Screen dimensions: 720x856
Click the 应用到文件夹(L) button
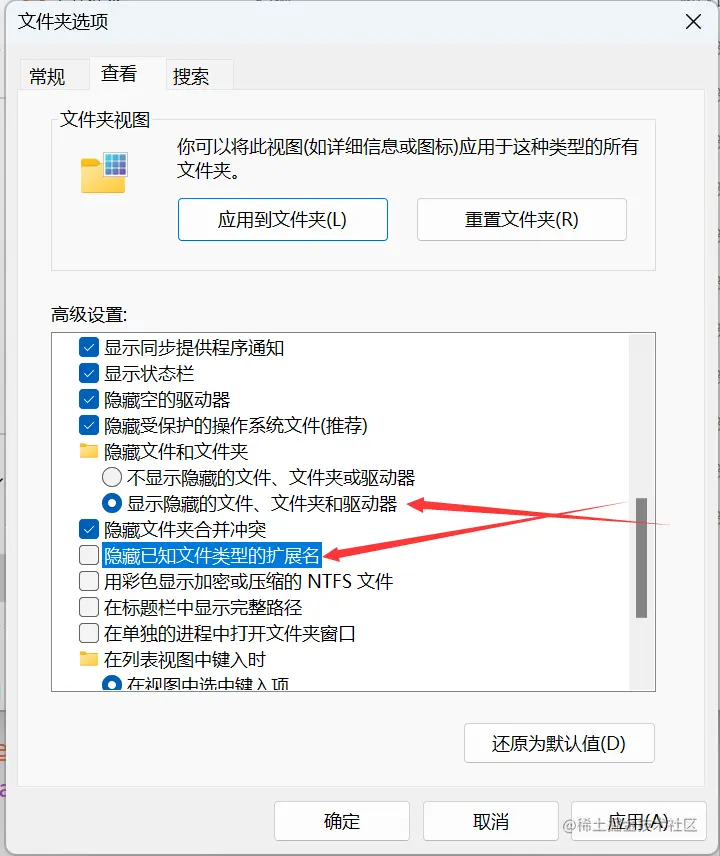click(283, 219)
